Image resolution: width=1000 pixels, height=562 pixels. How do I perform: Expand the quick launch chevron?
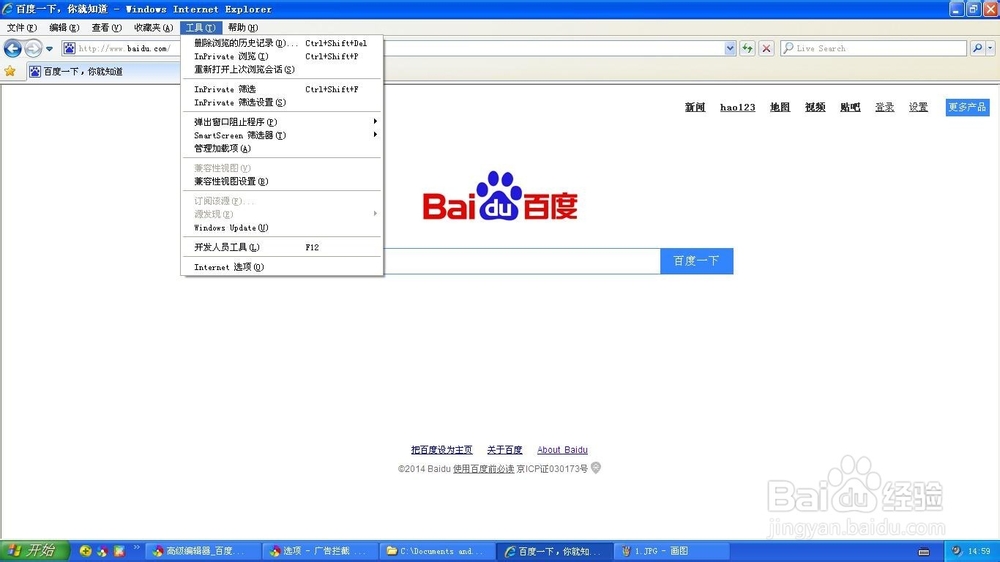point(136,547)
